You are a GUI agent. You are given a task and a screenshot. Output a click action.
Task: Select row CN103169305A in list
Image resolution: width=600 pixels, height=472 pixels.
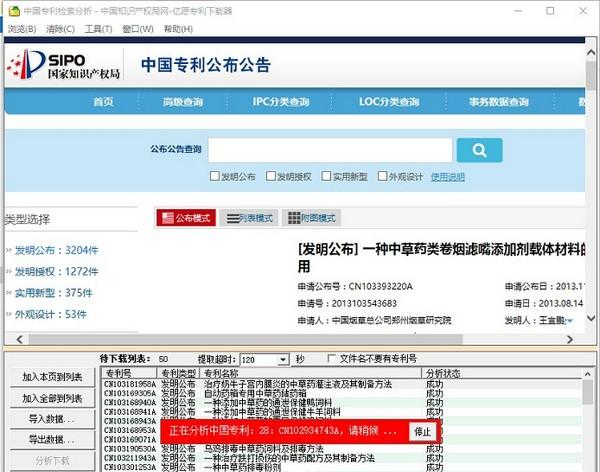pos(342,393)
